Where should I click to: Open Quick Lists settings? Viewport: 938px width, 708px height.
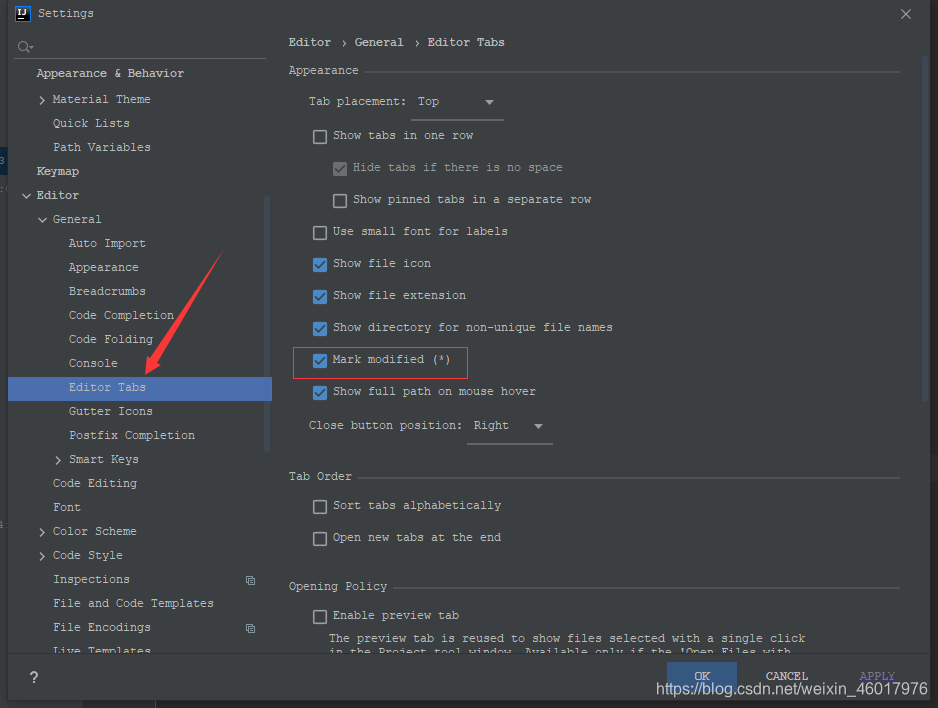(91, 123)
